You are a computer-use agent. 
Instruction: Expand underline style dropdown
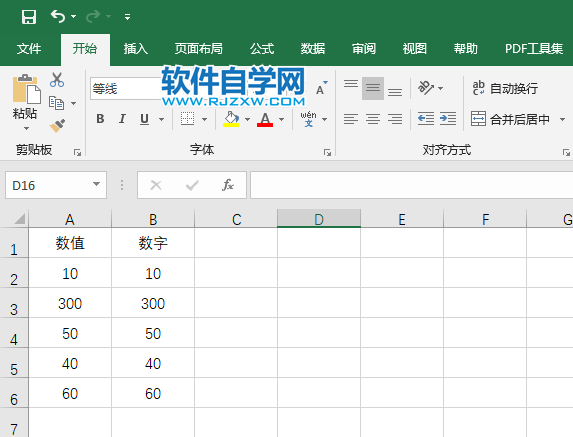[161, 119]
